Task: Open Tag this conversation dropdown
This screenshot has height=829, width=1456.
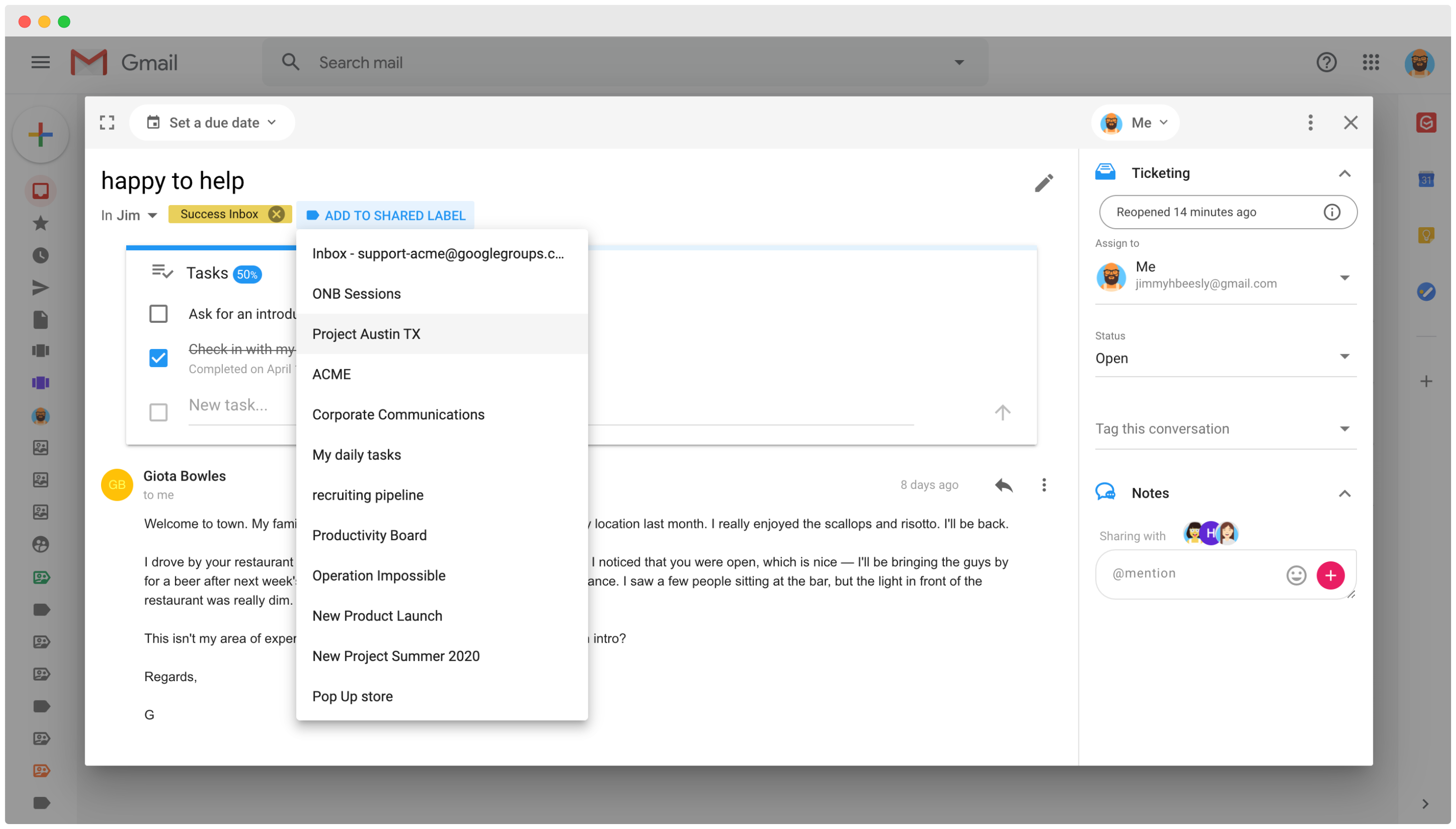Action: coord(1225,429)
